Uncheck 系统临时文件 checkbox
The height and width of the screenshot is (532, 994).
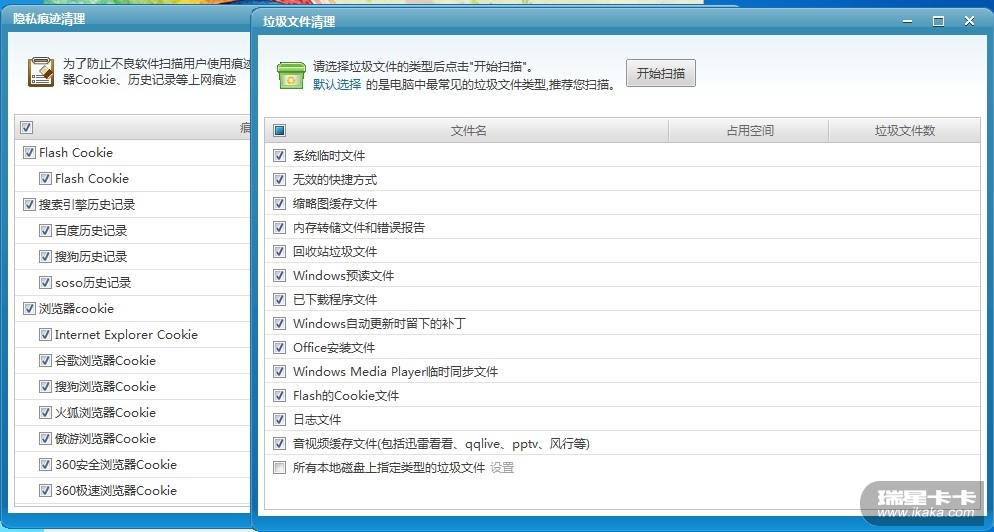[280, 155]
